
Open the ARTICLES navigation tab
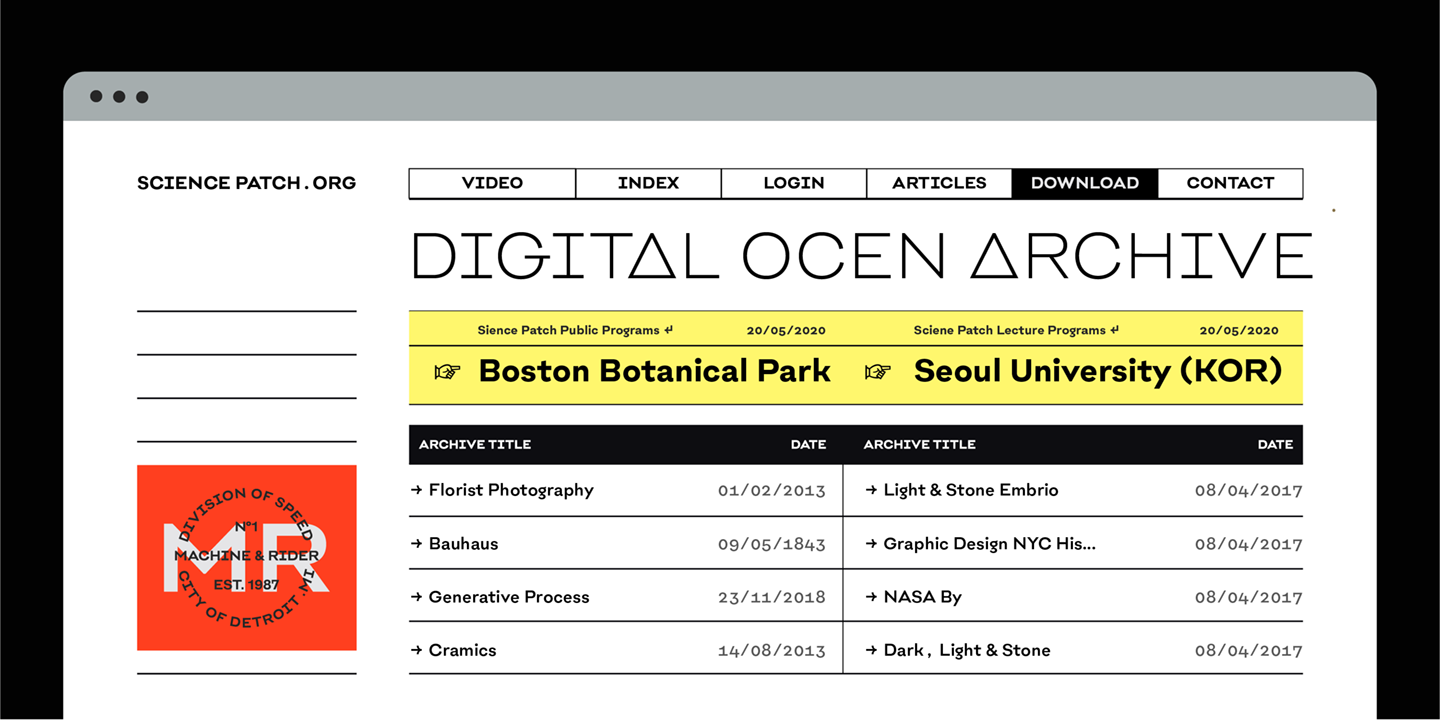[939, 183]
